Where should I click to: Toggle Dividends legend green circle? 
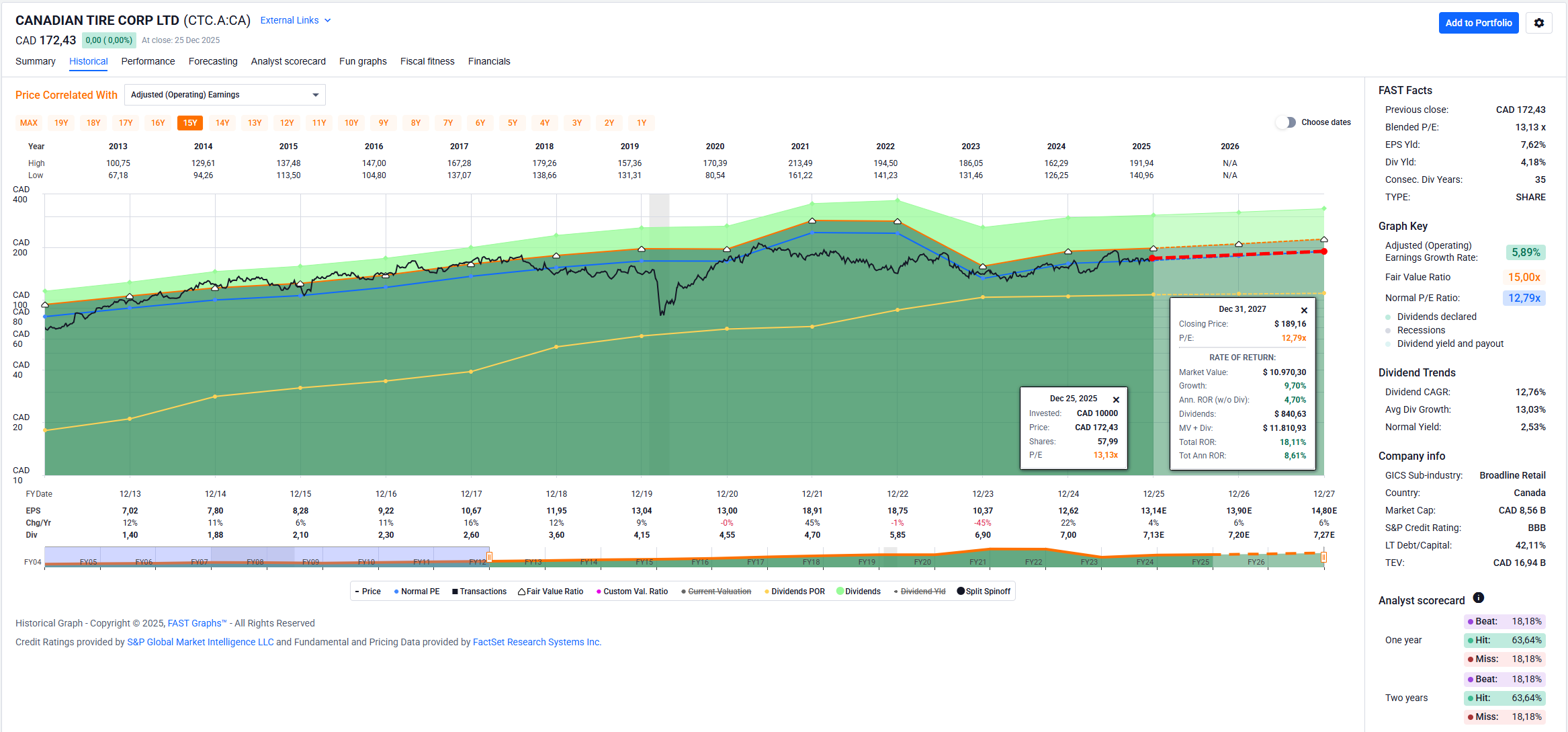click(840, 592)
